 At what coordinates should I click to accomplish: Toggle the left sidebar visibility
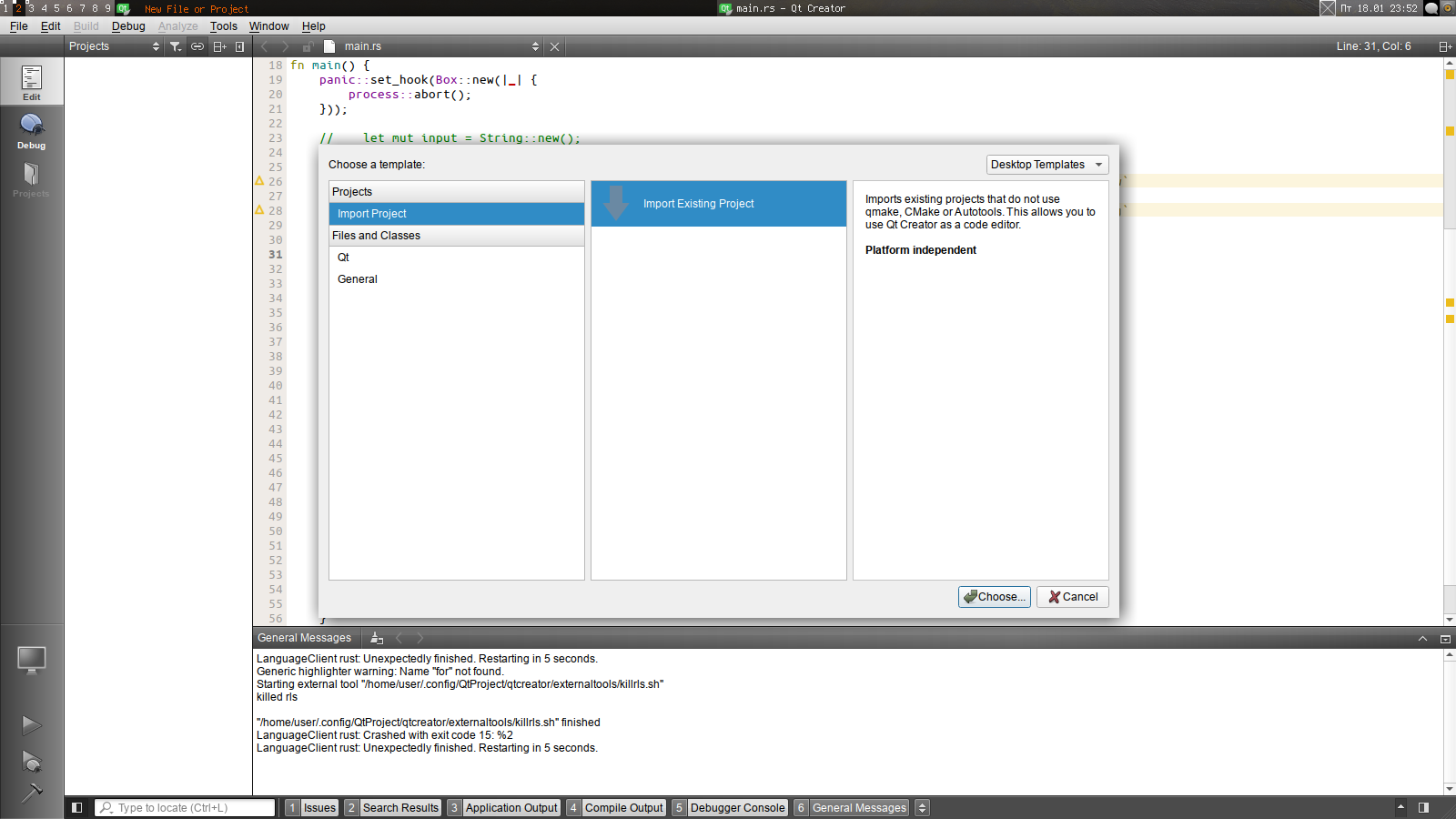[x=77, y=807]
